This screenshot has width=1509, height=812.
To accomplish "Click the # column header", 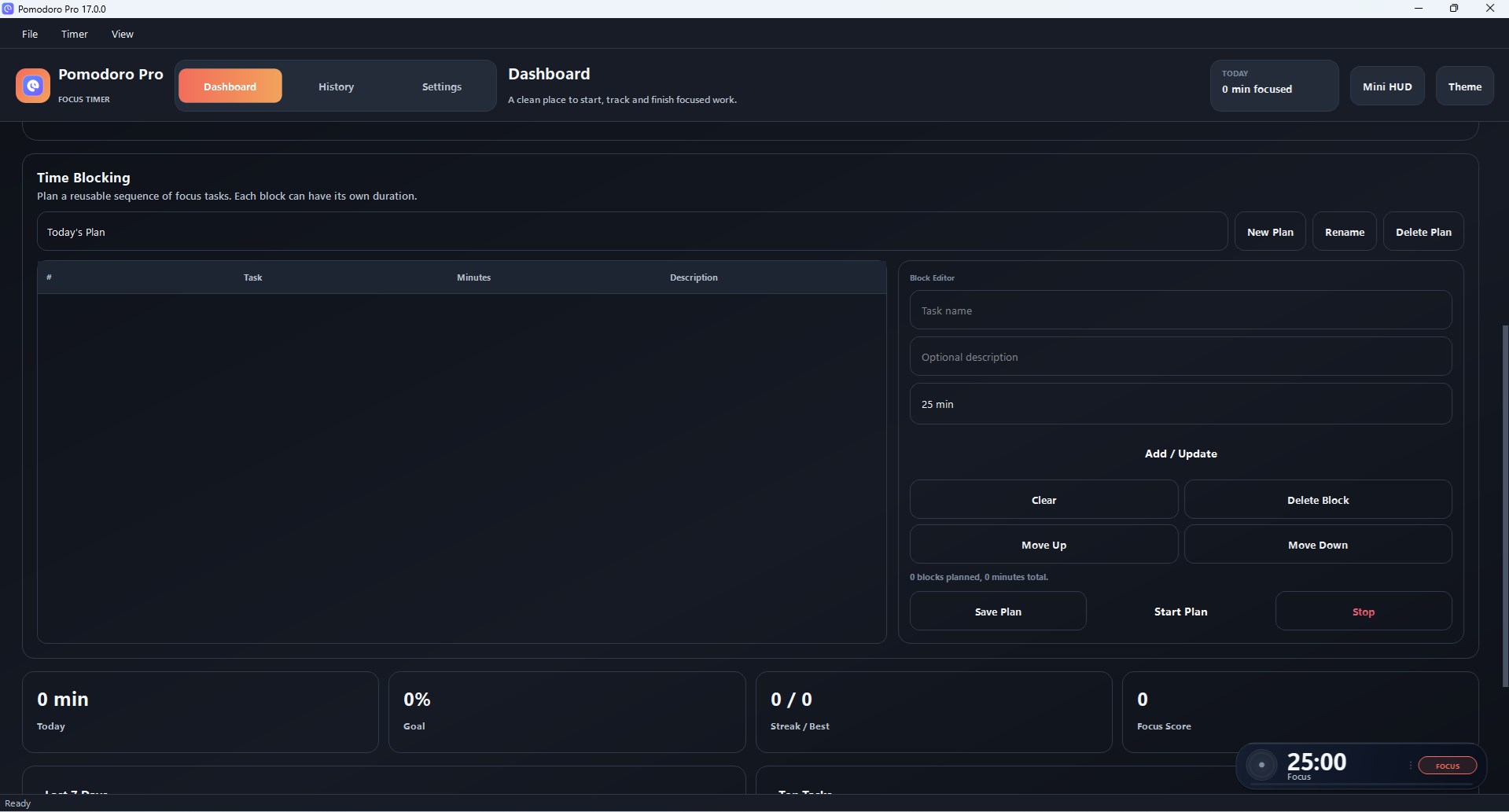I will (x=49, y=277).
